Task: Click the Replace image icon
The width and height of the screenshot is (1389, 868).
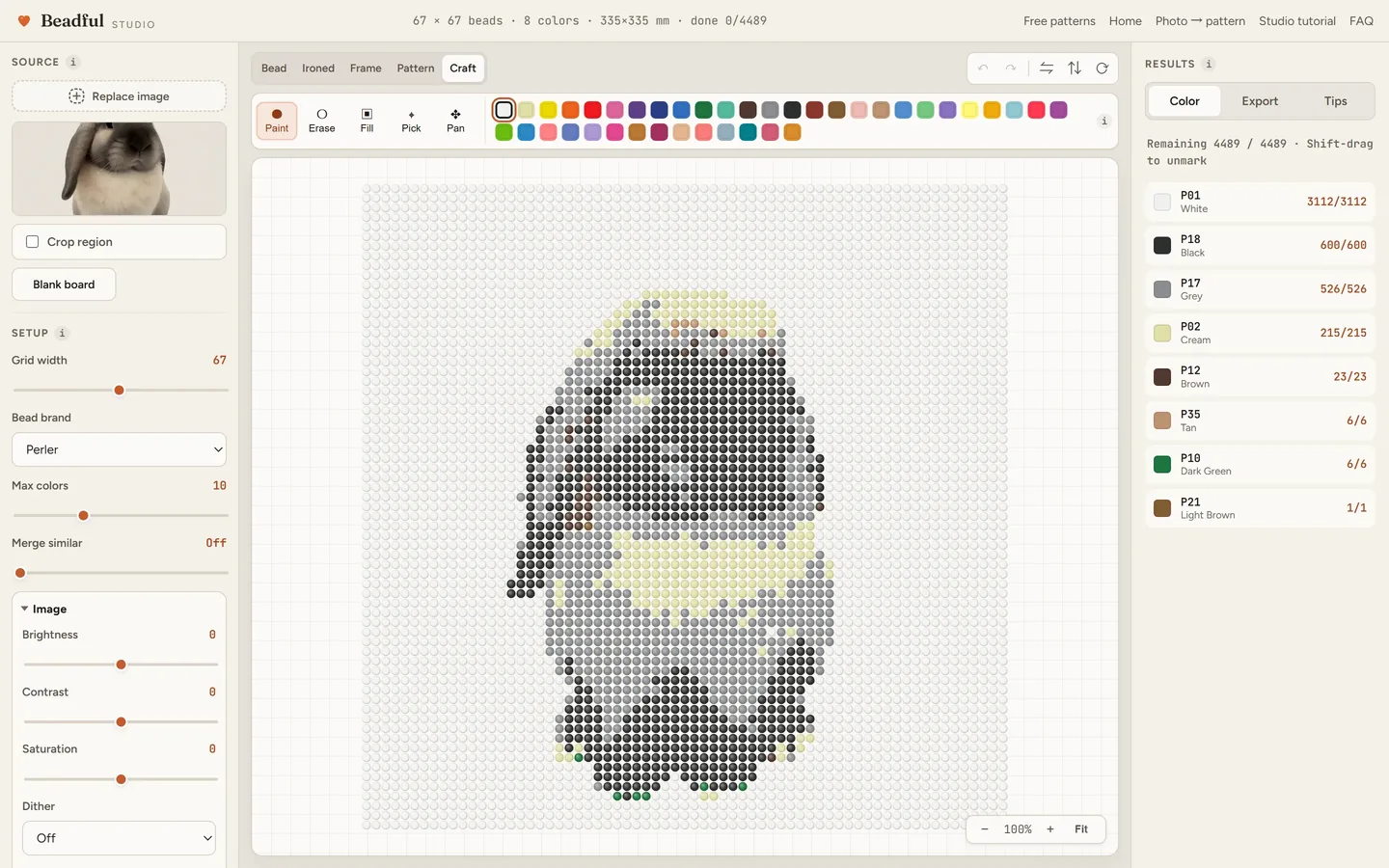Action: tap(76, 96)
